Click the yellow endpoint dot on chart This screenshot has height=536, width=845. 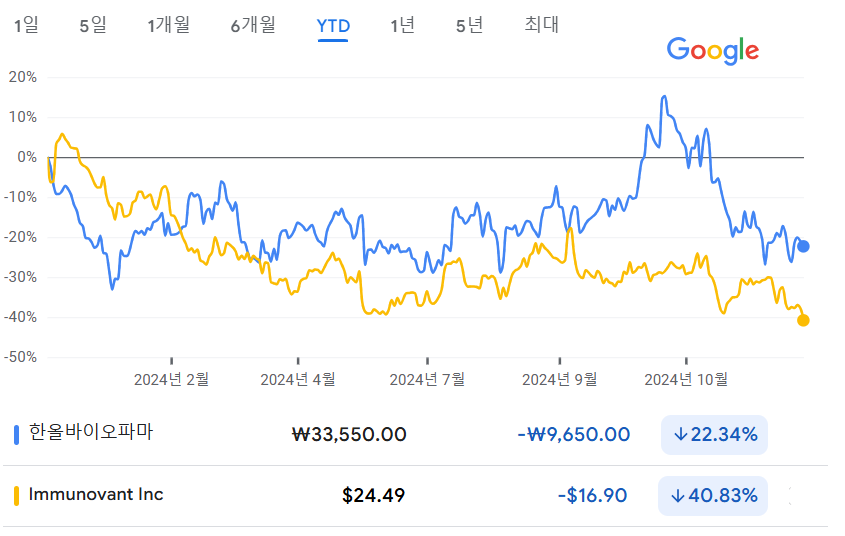pyautogui.click(x=803, y=321)
